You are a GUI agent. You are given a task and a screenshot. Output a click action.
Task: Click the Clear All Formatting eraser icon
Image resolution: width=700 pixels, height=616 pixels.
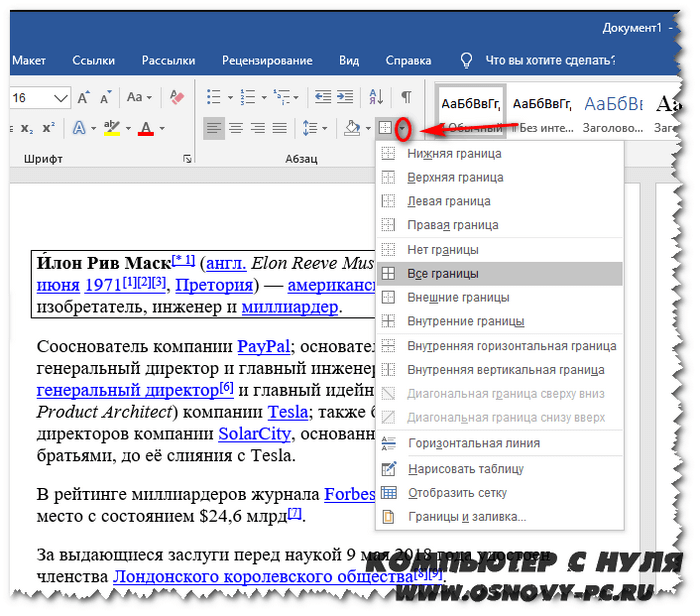(x=177, y=97)
